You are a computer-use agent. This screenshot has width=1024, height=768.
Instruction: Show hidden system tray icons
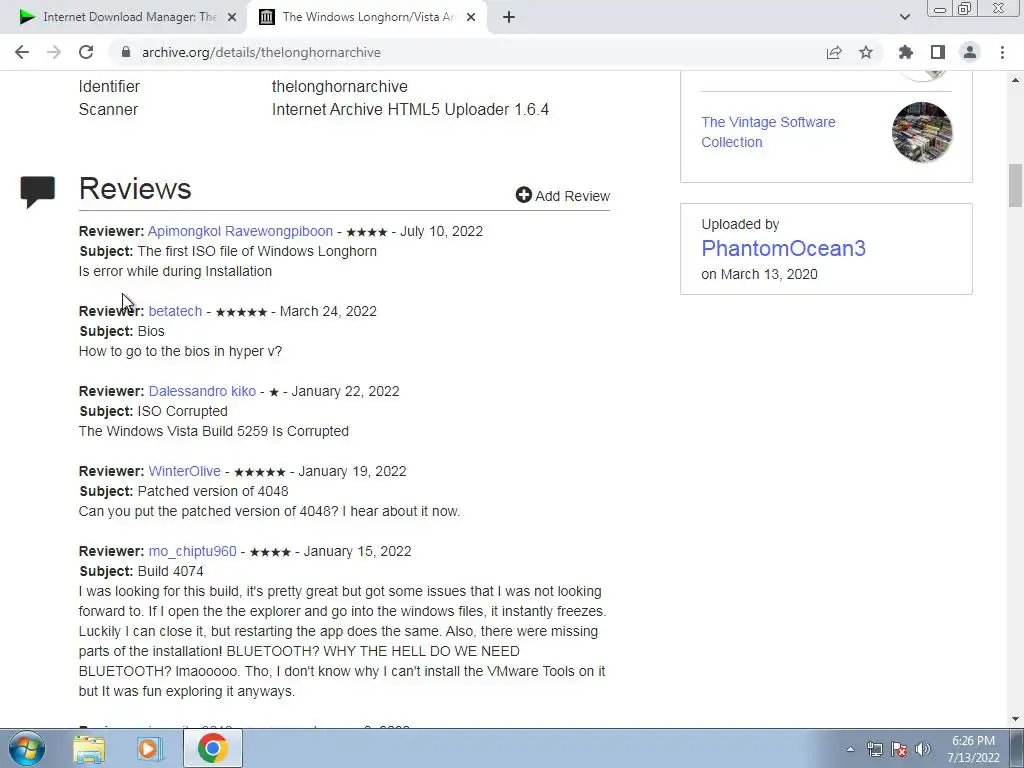pos(850,750)
